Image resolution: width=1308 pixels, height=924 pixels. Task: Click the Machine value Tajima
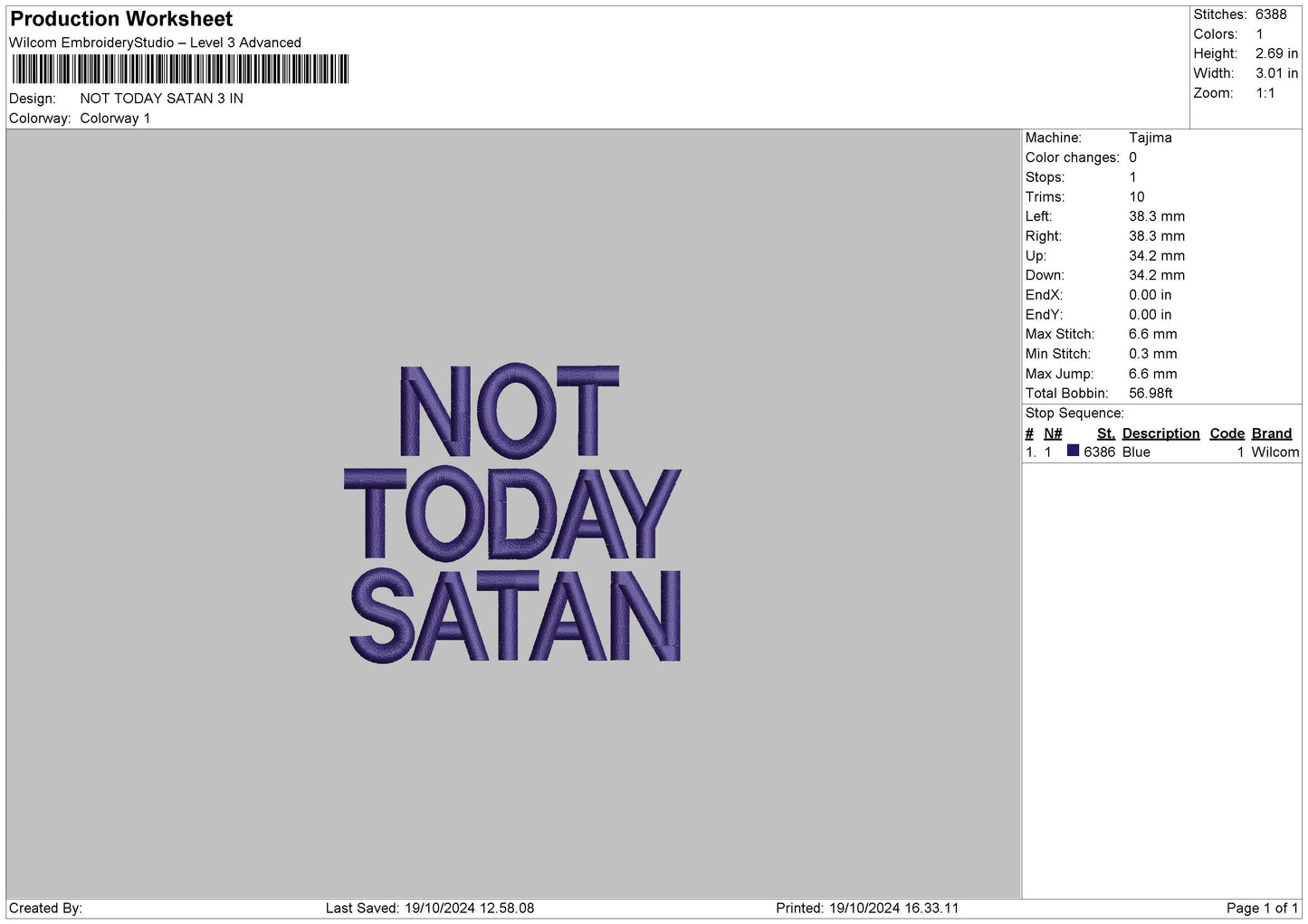[1150, 138]
